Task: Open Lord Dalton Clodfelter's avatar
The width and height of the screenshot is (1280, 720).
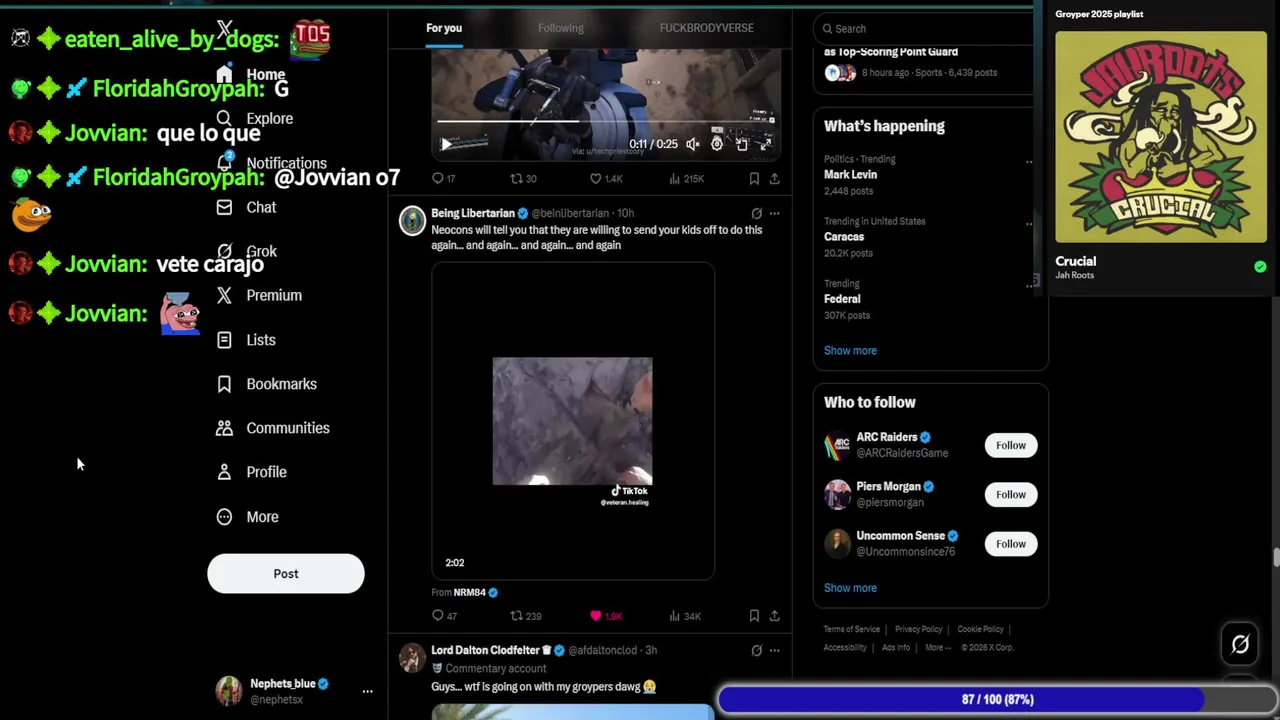Action: [x=412, y=657]
